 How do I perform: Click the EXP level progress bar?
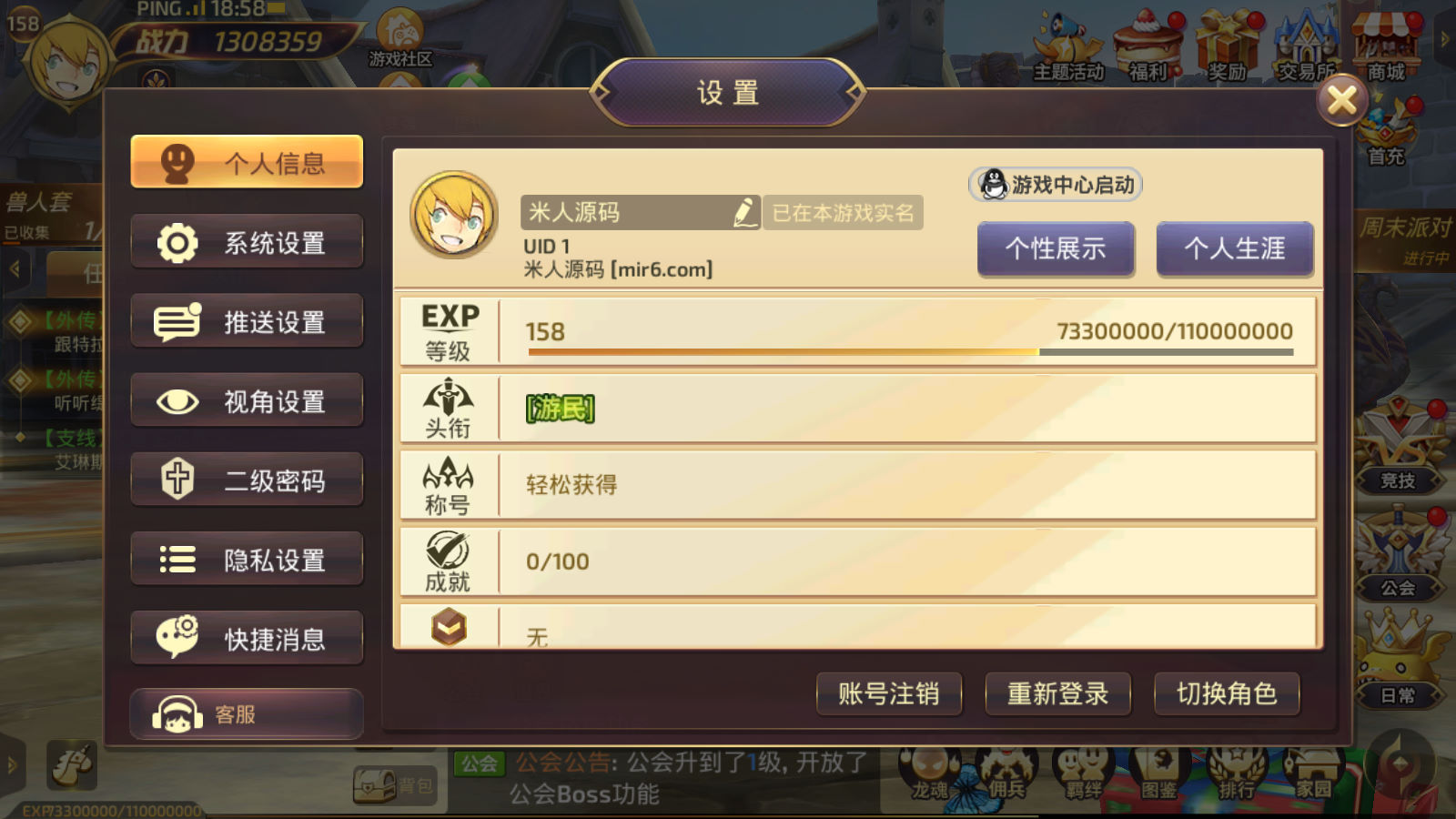coord(908,352)
